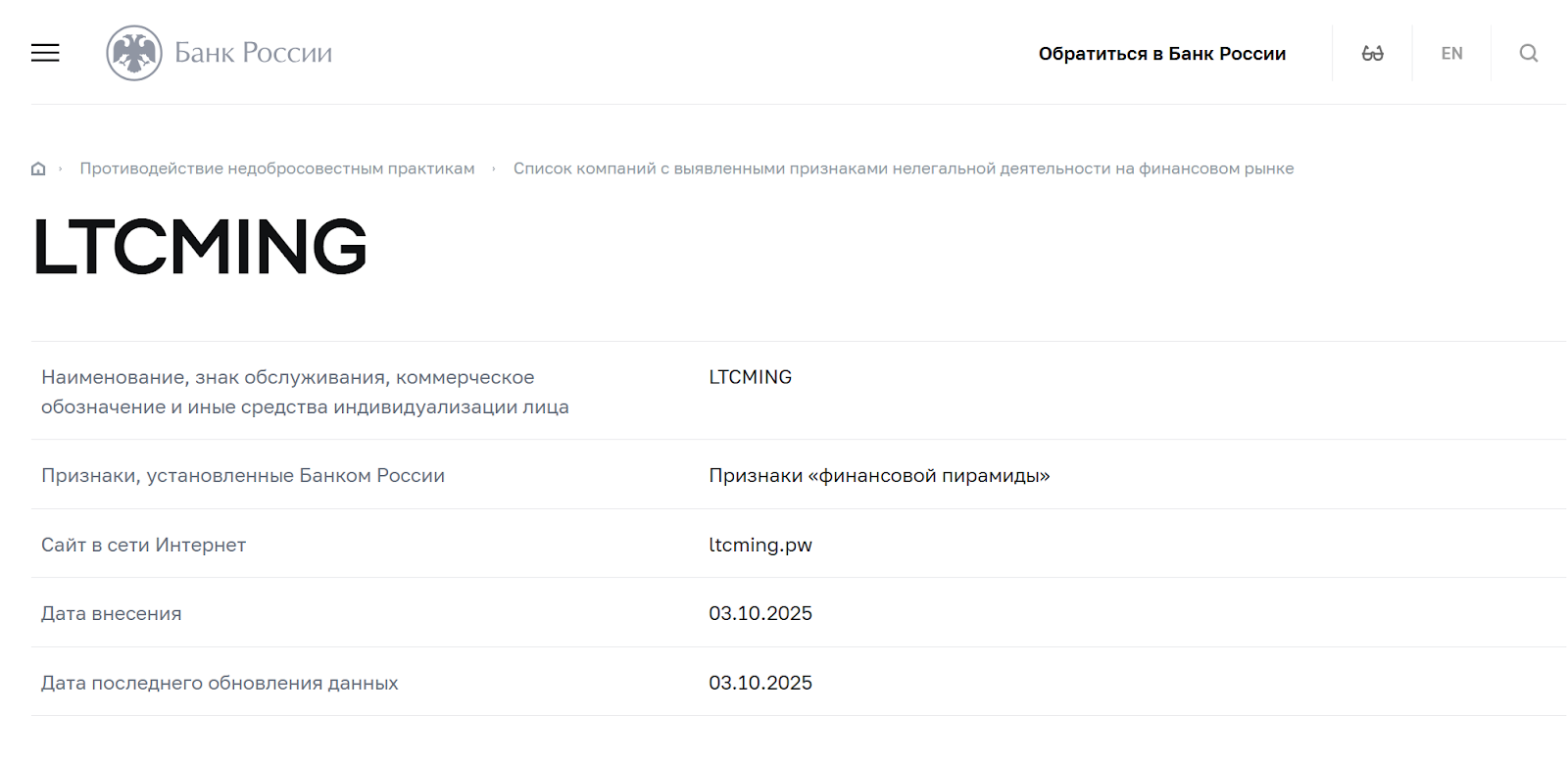Click the ltcming.pw site value

point(760,546)
